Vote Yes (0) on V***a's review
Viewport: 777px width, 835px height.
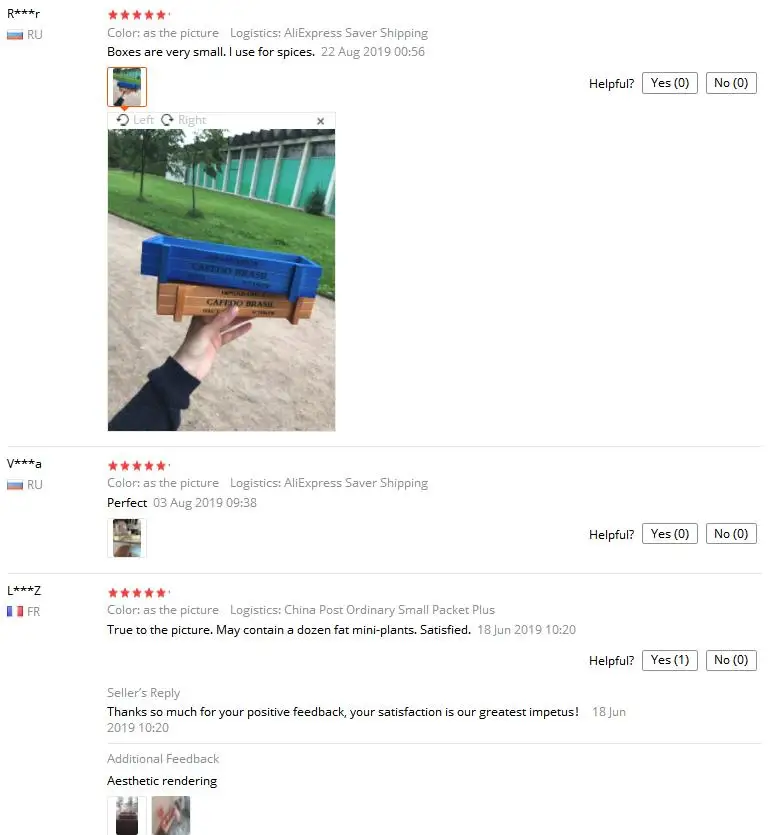point(669,534)
